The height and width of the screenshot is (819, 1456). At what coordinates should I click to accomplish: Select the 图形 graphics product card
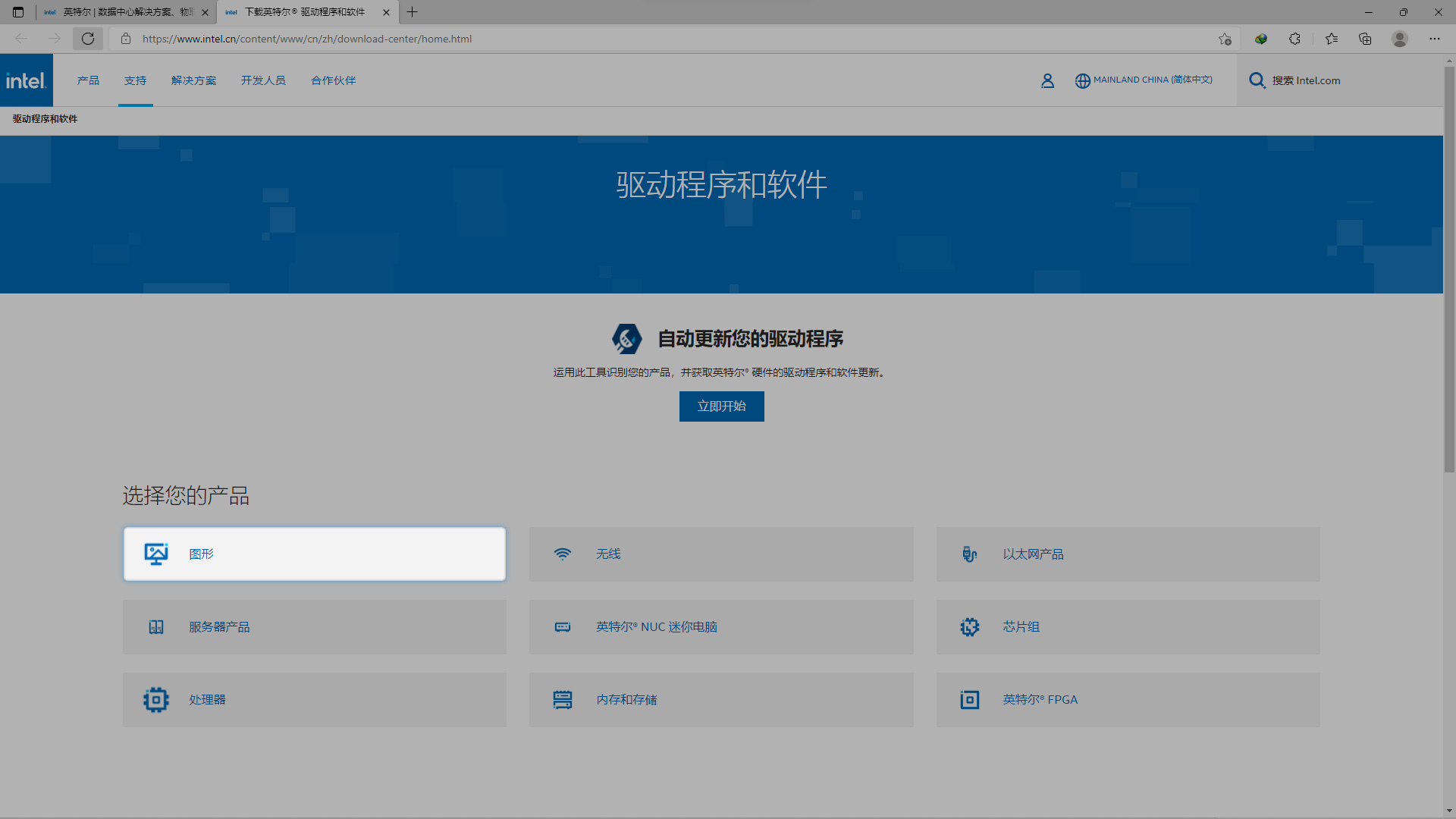click(x=314, y=554)
